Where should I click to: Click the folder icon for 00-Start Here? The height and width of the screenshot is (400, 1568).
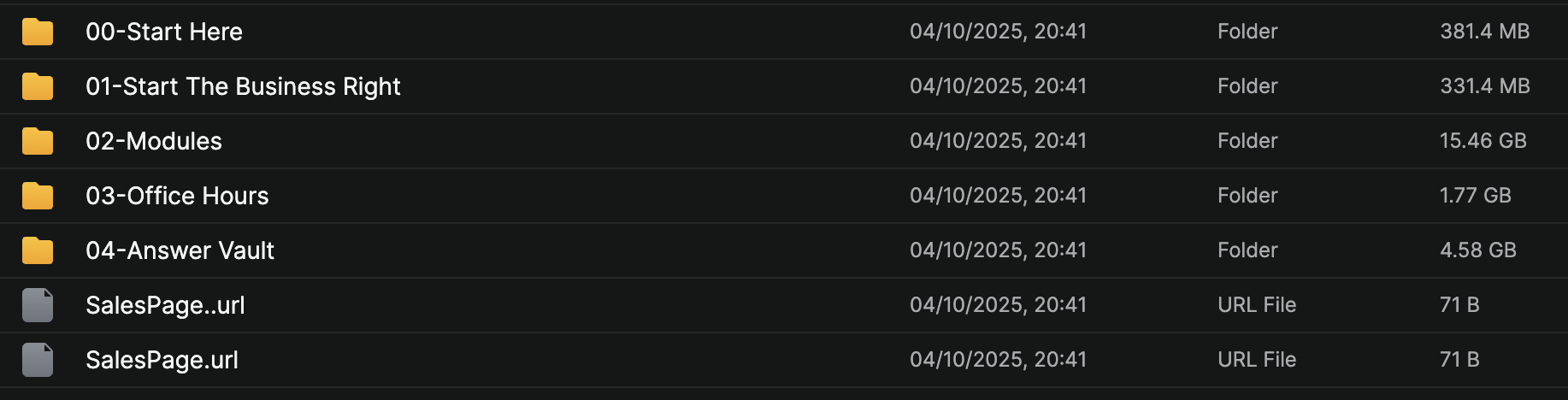(38, 32)
